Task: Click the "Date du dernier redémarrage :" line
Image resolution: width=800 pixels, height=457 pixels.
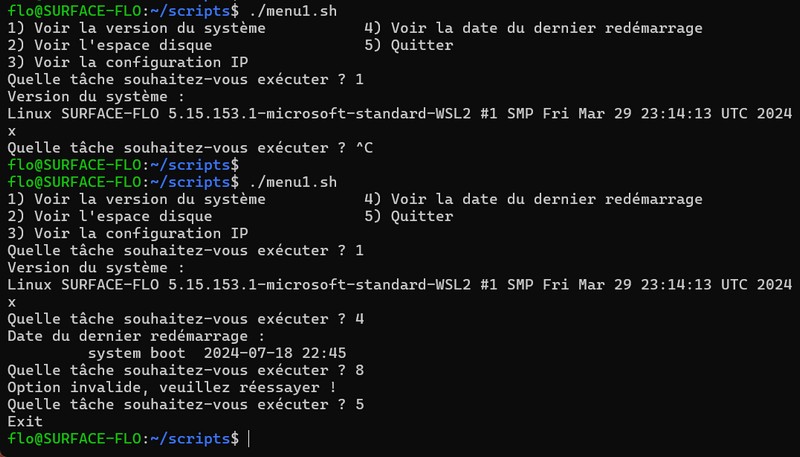Action: [136, 336]
